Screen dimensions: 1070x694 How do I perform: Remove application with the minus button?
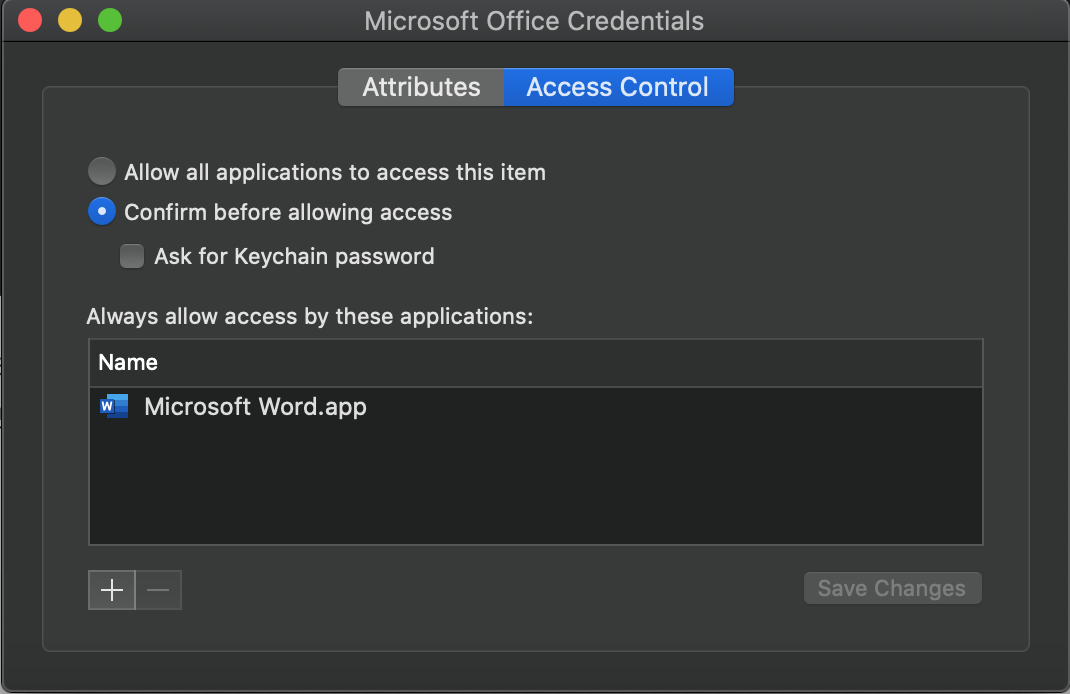click(158, 590)
